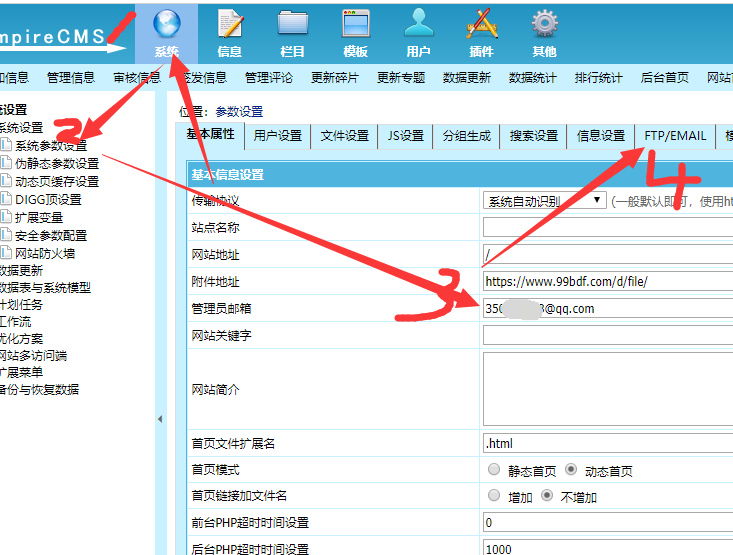
Task: Open 伪静态参数设置 in the sidebar tree
Action: tap(57, 164)
